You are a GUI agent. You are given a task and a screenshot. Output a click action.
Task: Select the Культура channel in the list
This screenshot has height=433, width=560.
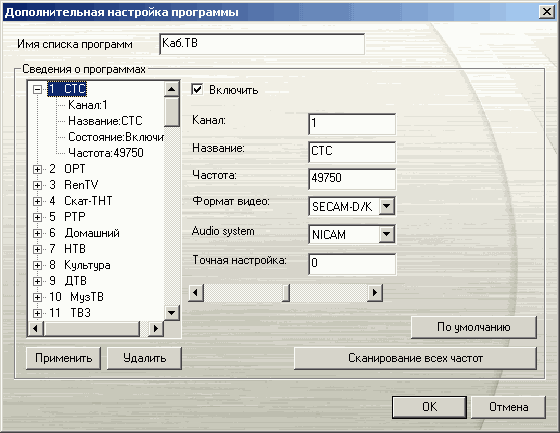80,265
